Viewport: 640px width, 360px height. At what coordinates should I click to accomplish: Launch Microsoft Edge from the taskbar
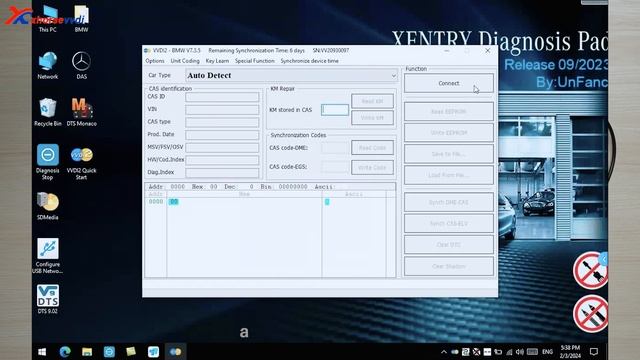click(65, 352)
